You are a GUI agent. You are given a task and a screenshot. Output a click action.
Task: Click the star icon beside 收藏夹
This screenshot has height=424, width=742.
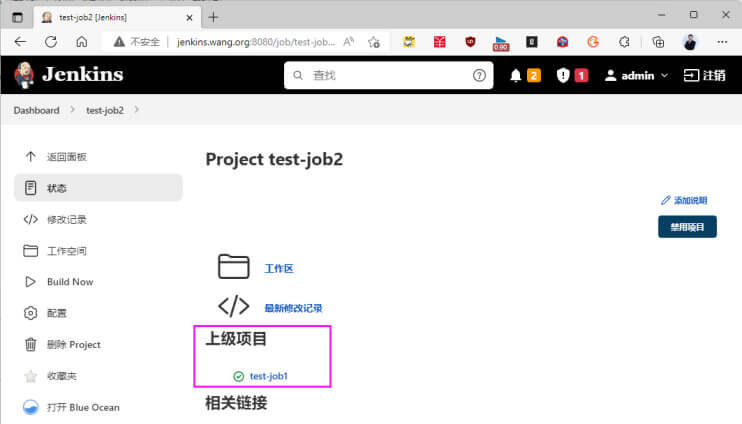coord(31,376)
